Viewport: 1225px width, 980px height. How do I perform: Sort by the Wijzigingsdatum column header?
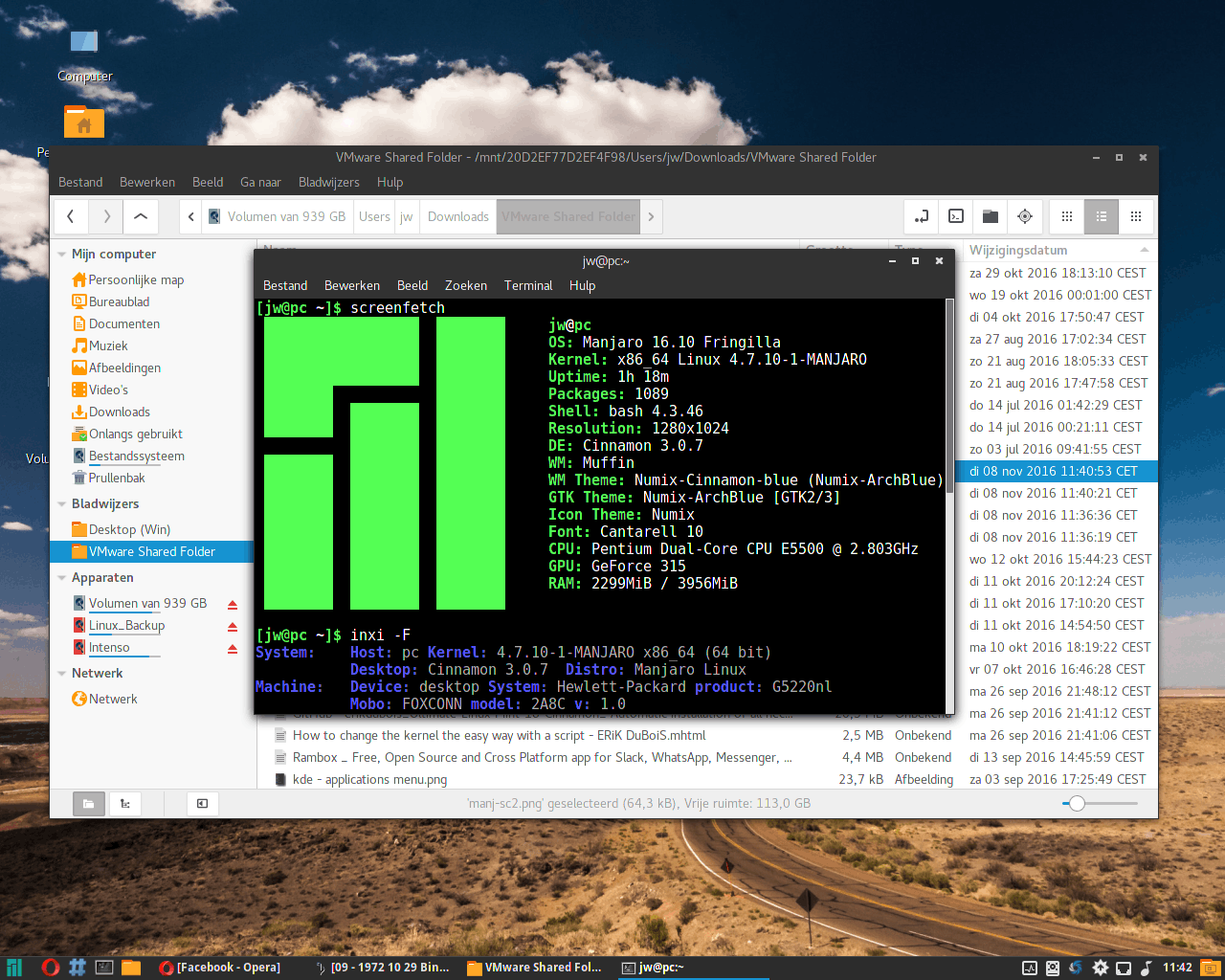pos(1018,251)
